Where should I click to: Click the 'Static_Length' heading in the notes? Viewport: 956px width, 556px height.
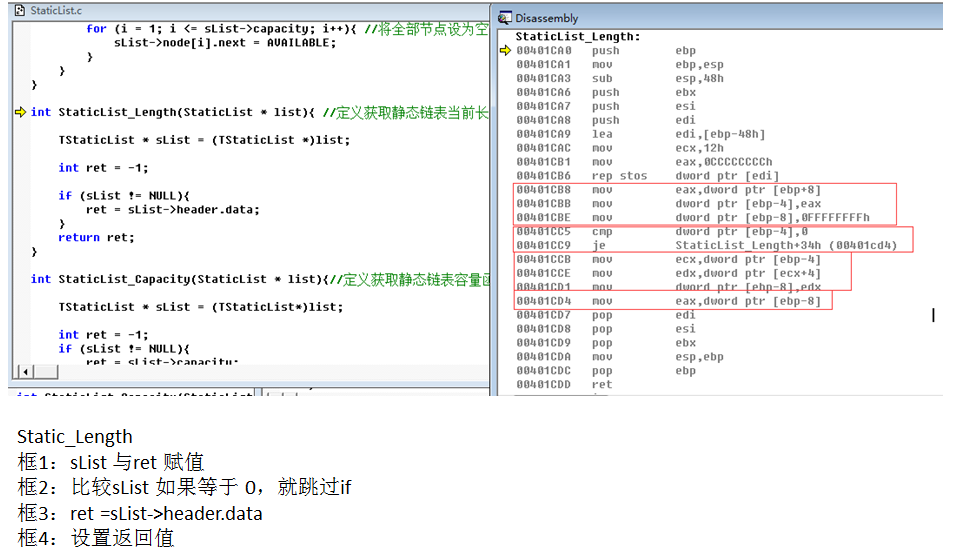[x=74, y=437]
